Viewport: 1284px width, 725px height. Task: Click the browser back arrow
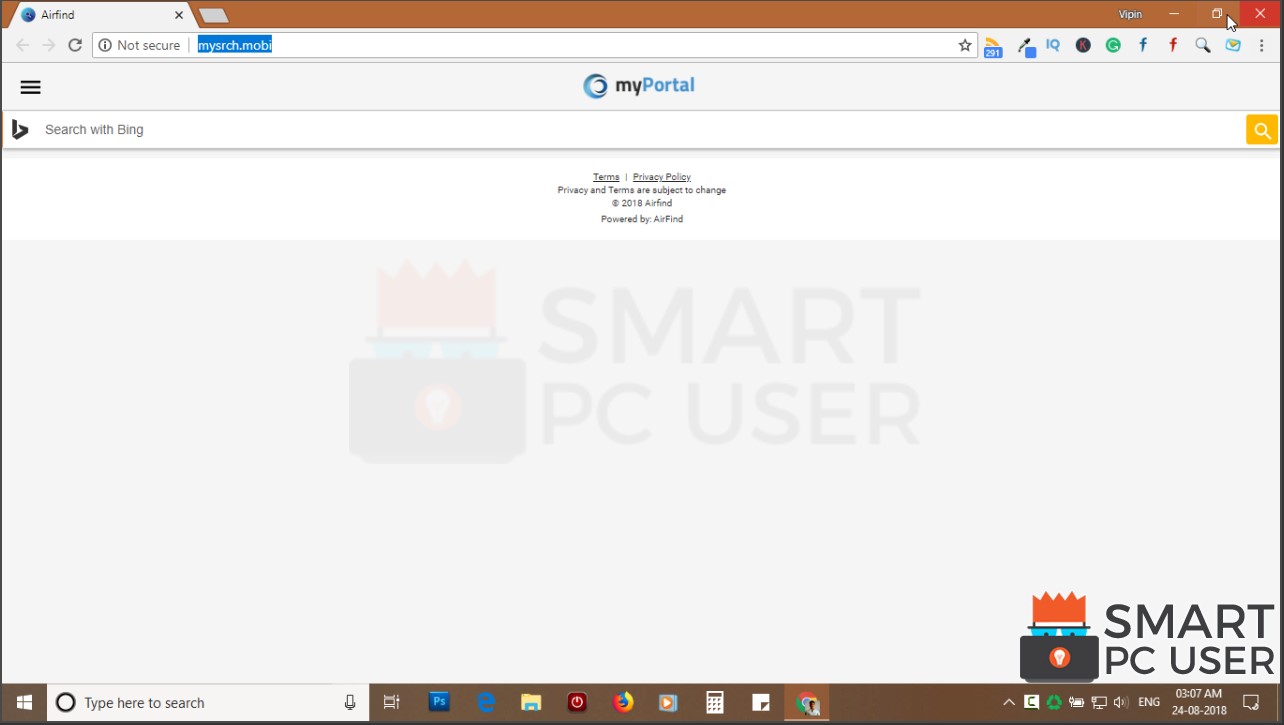(22, 45)
